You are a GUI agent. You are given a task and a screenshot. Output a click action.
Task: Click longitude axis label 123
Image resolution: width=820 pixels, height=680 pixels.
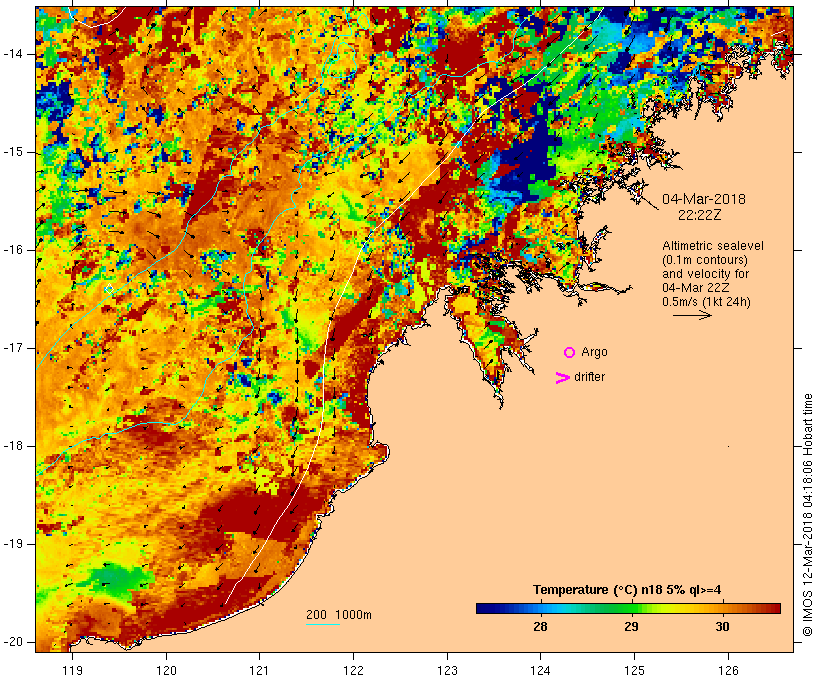coord(447,670)
